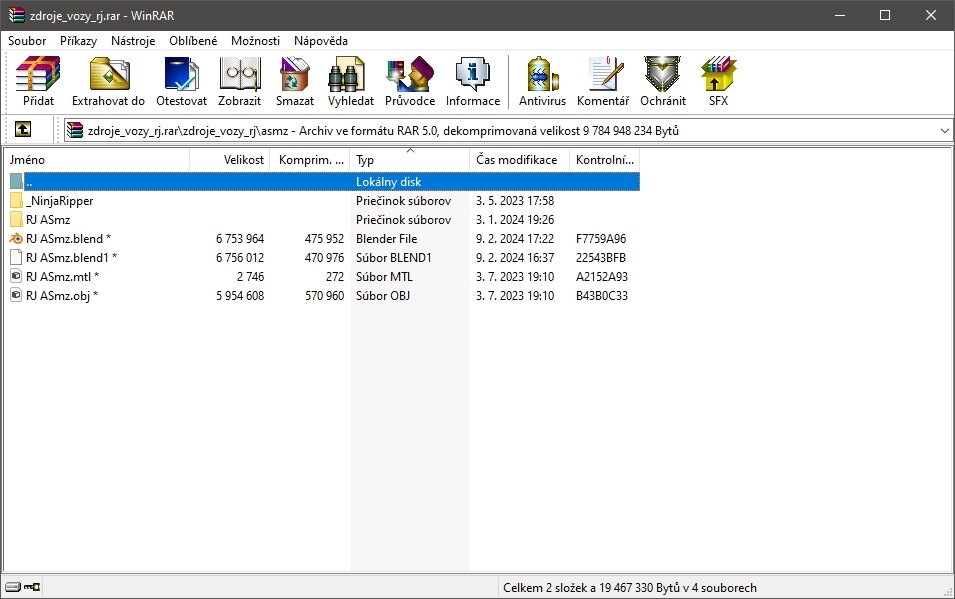
Task: Sort by the Čas modifikace column header
Action: (519, 160)
